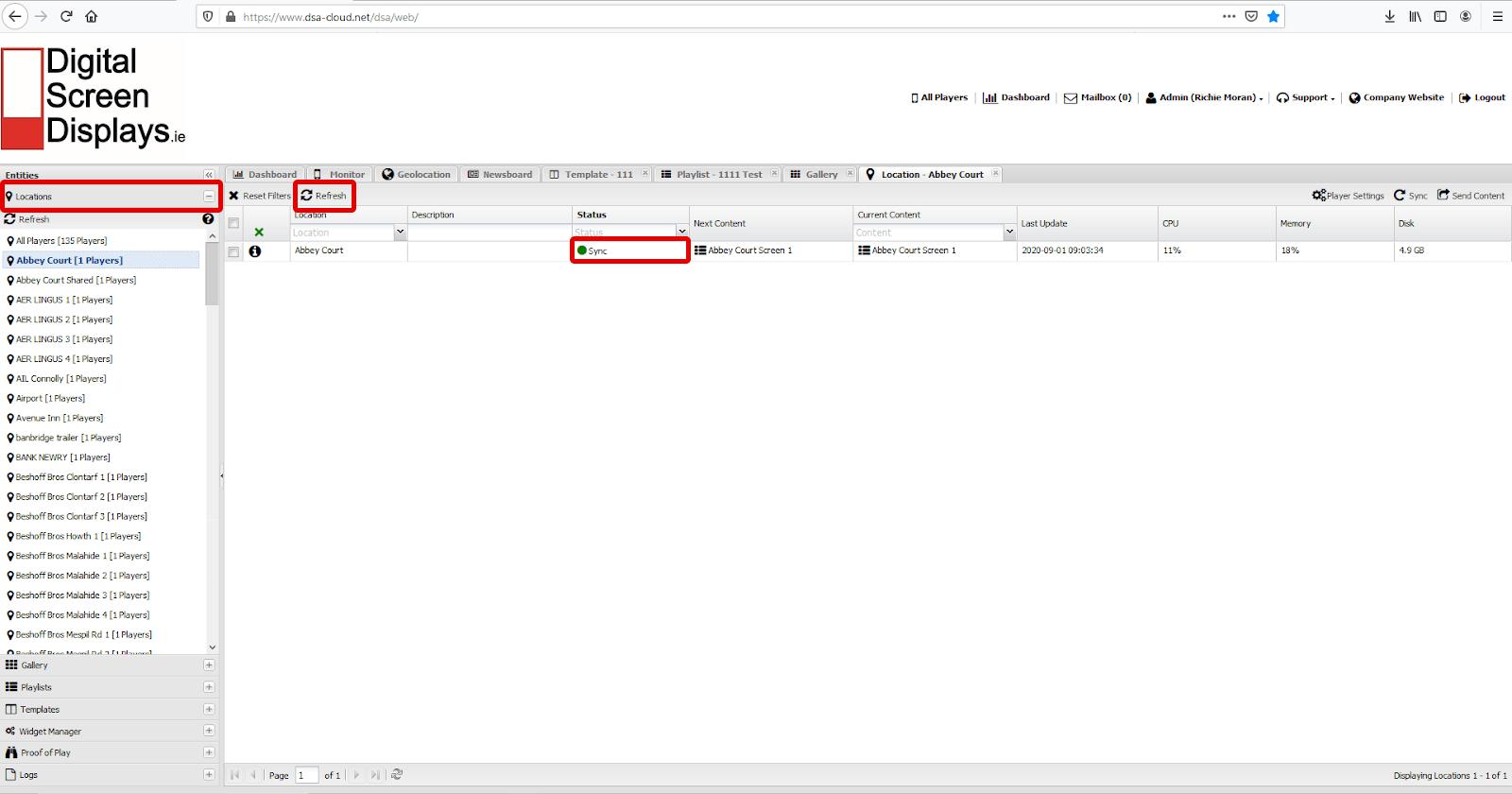Open the Content filter dropdown

click(x=1009, y=232)
